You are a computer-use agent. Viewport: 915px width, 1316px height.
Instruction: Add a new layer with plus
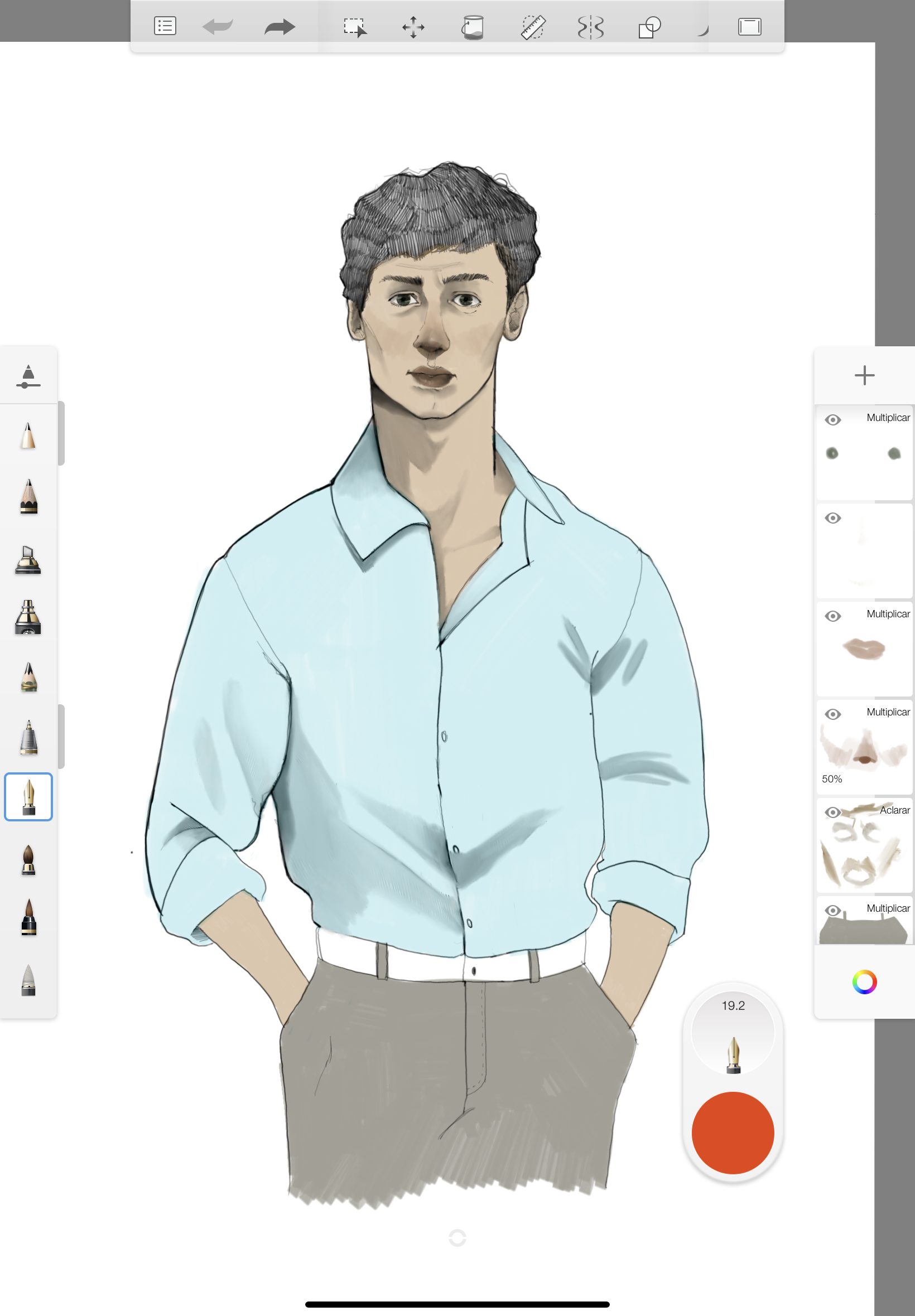pyautogui.click(x=864, y=375)
